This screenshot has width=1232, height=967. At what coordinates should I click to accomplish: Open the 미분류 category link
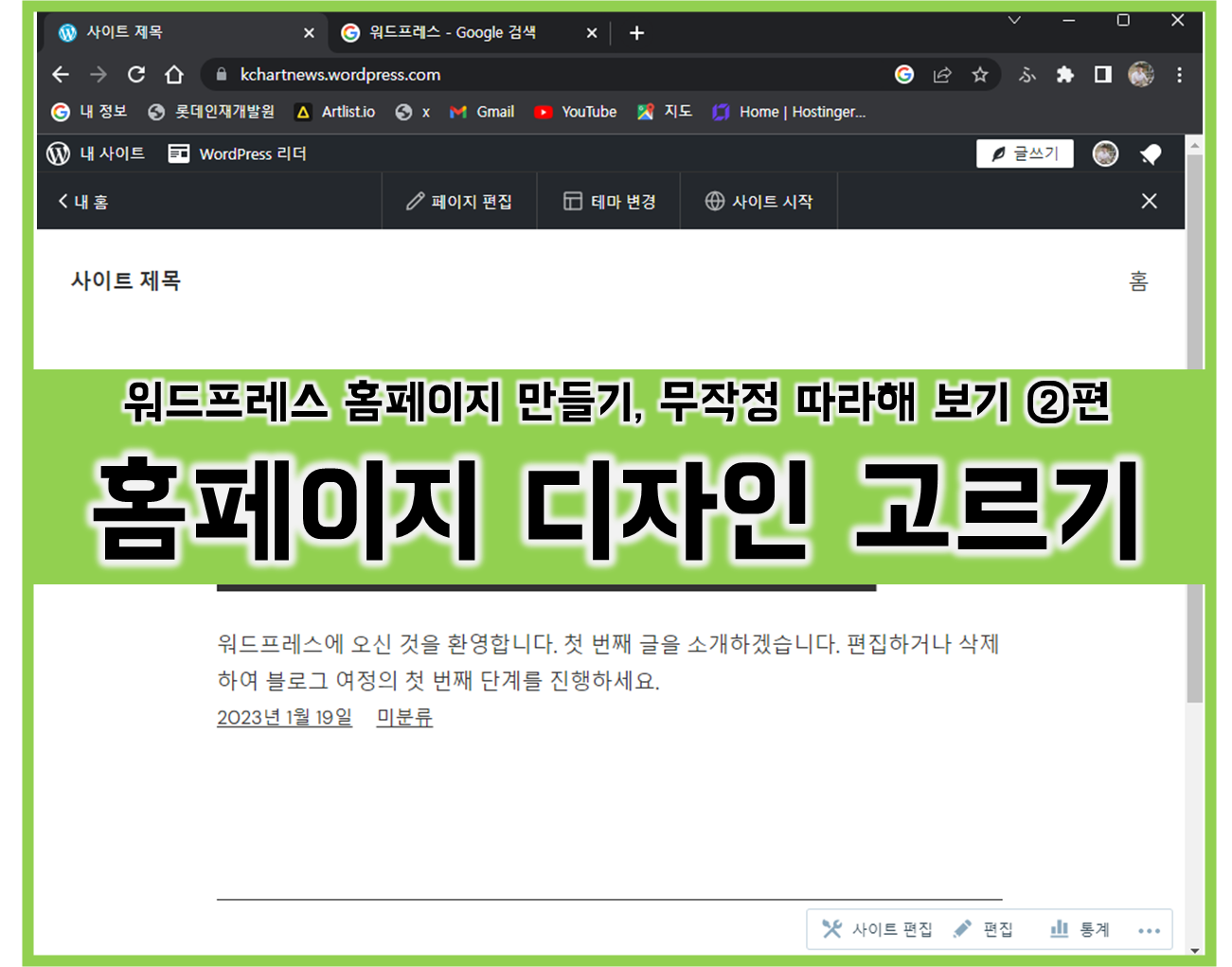pos(404,717)
